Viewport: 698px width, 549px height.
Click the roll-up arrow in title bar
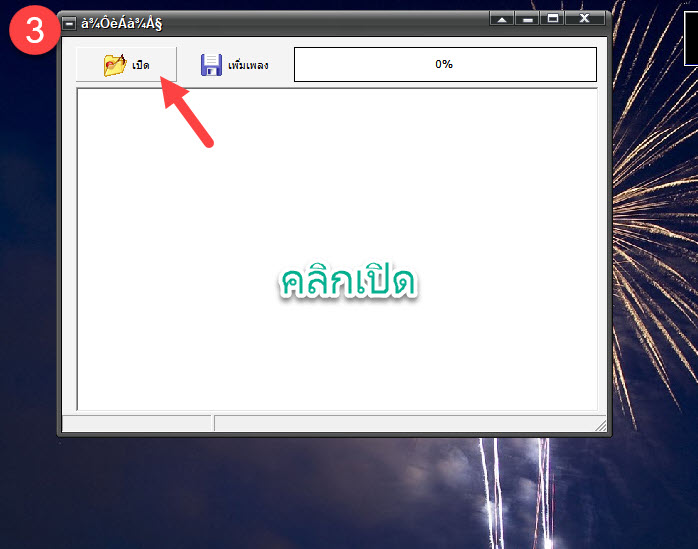point(502,18)
